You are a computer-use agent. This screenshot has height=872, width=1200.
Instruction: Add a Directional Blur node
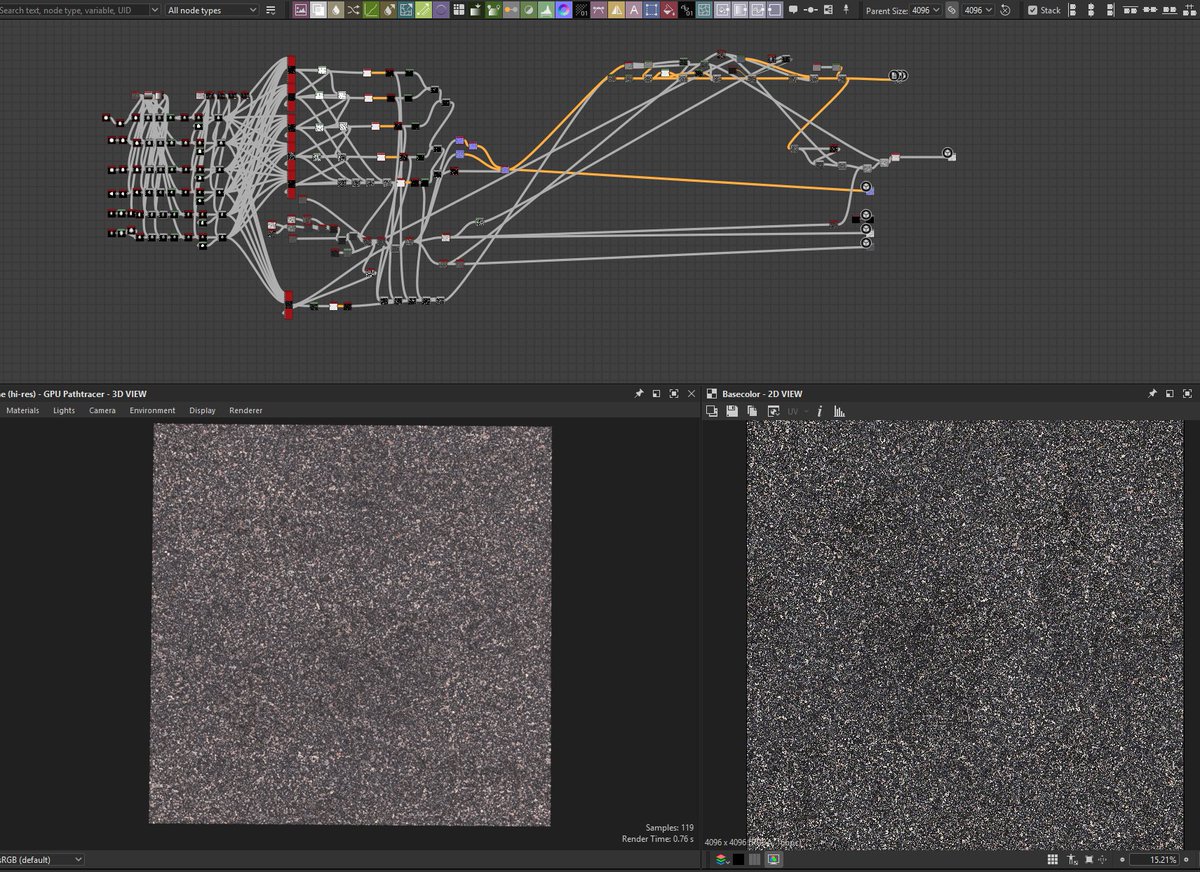388,10
